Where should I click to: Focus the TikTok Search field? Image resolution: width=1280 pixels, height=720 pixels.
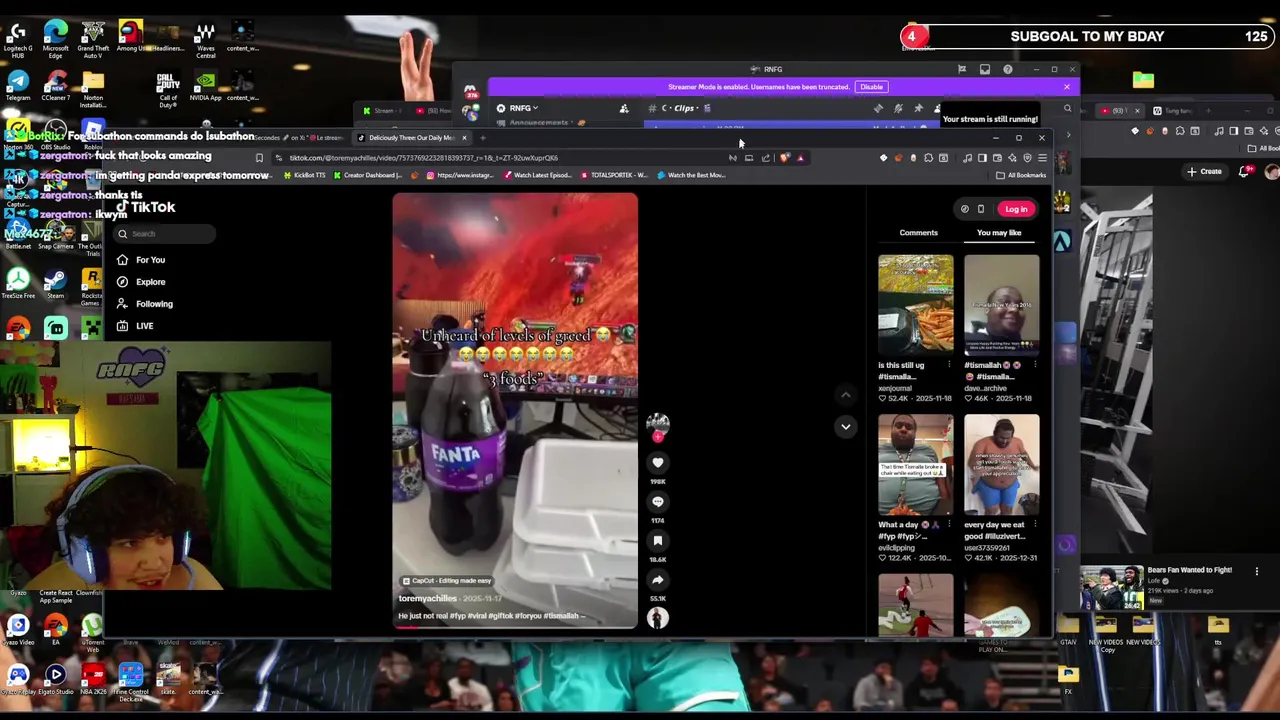(x=164, y=234)
